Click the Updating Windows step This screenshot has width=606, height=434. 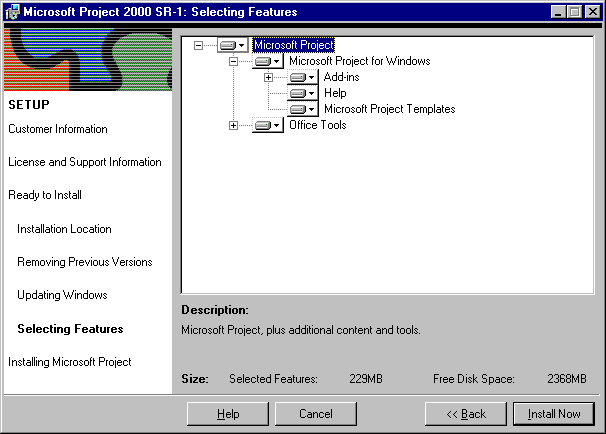[62, 295]
